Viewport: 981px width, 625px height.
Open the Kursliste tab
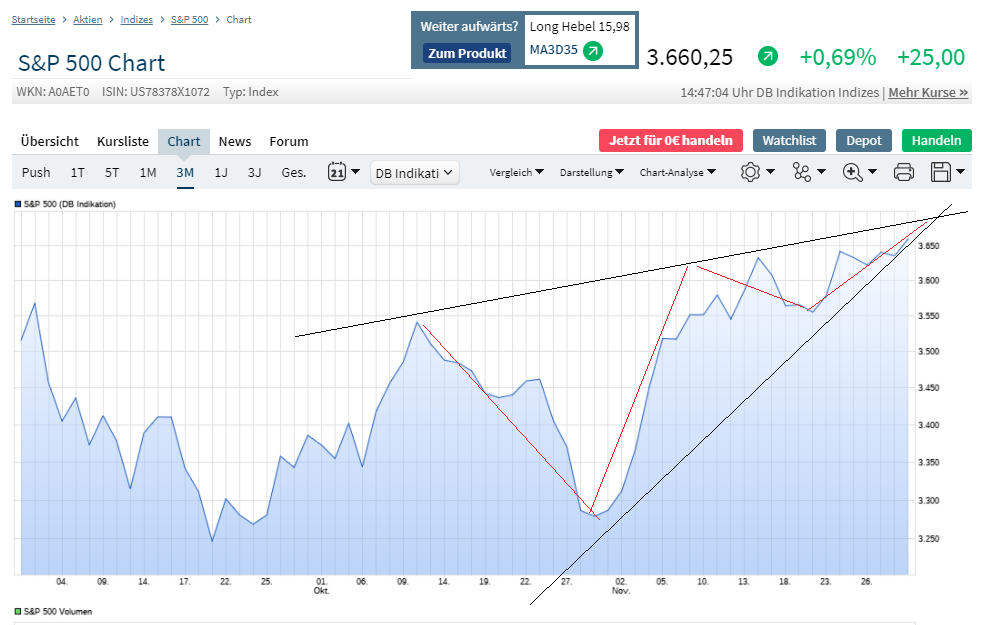(122, 141)
